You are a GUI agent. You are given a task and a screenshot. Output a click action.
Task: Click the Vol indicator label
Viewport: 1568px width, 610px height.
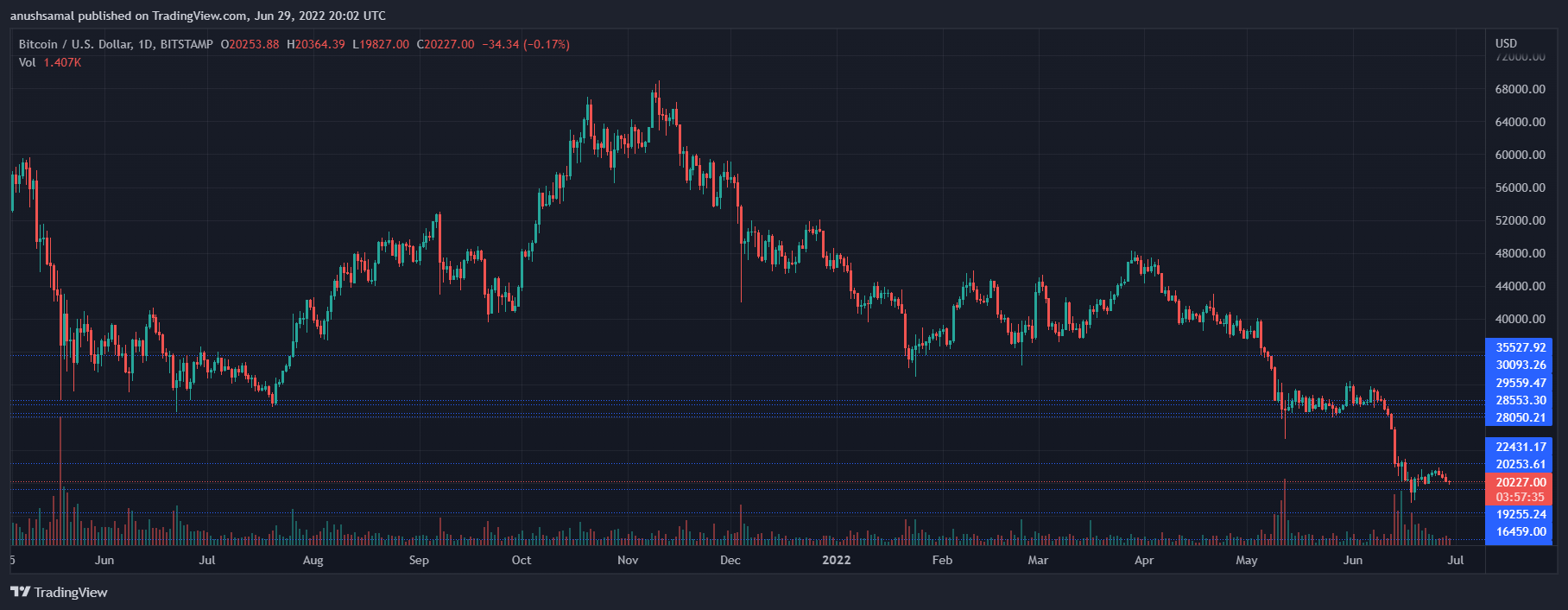[x=28, y=62]
